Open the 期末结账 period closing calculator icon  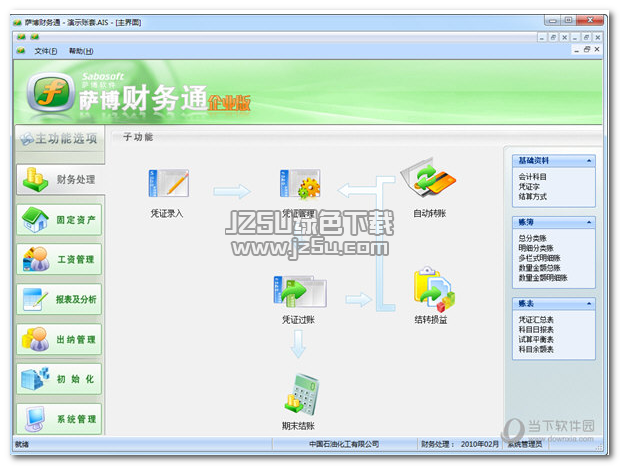tap(302, 394)
